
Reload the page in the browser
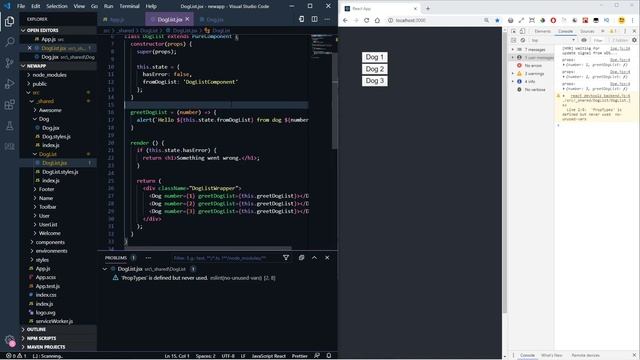[367, 20]
